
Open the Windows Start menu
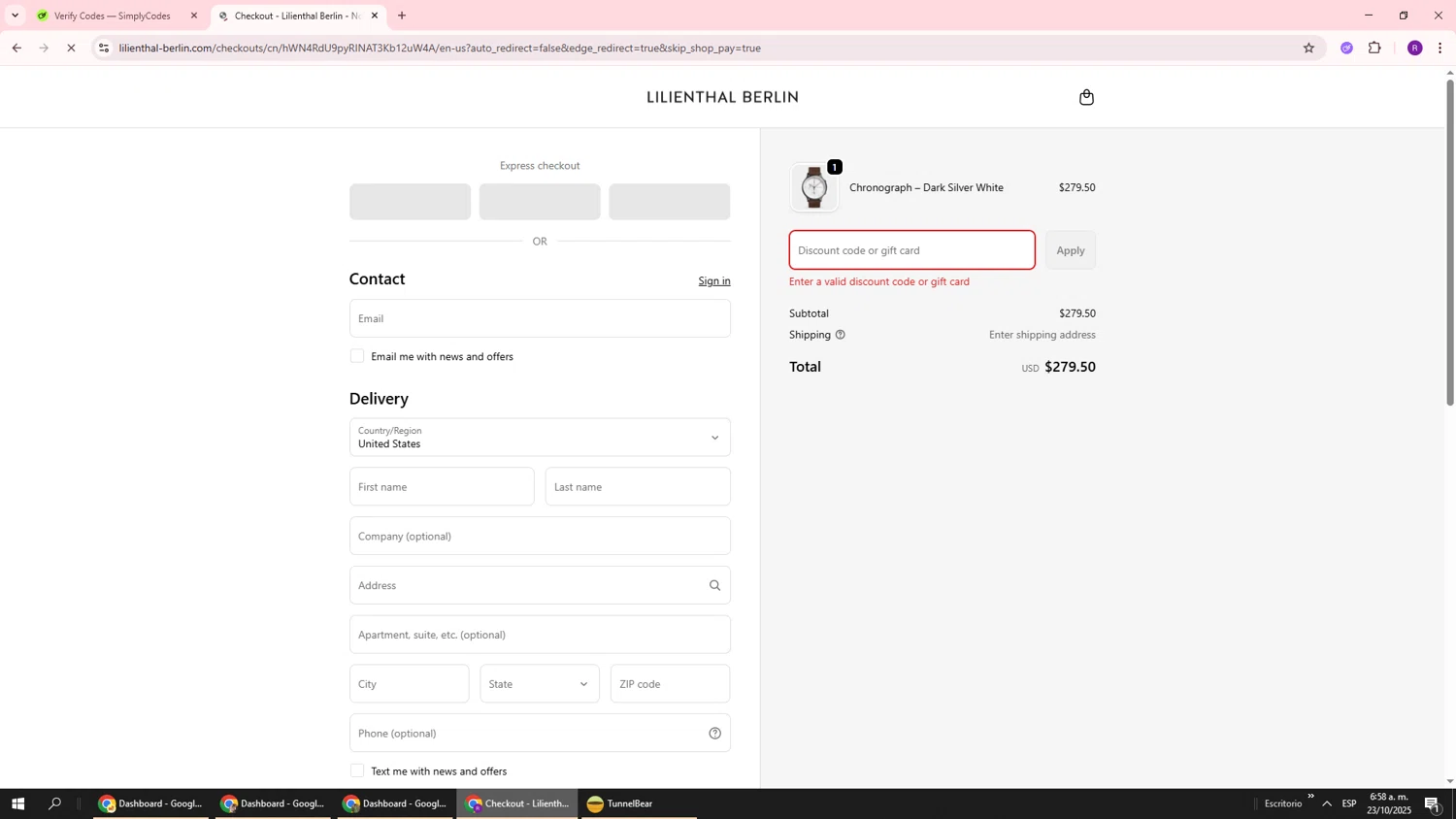[x=17, y=803]
